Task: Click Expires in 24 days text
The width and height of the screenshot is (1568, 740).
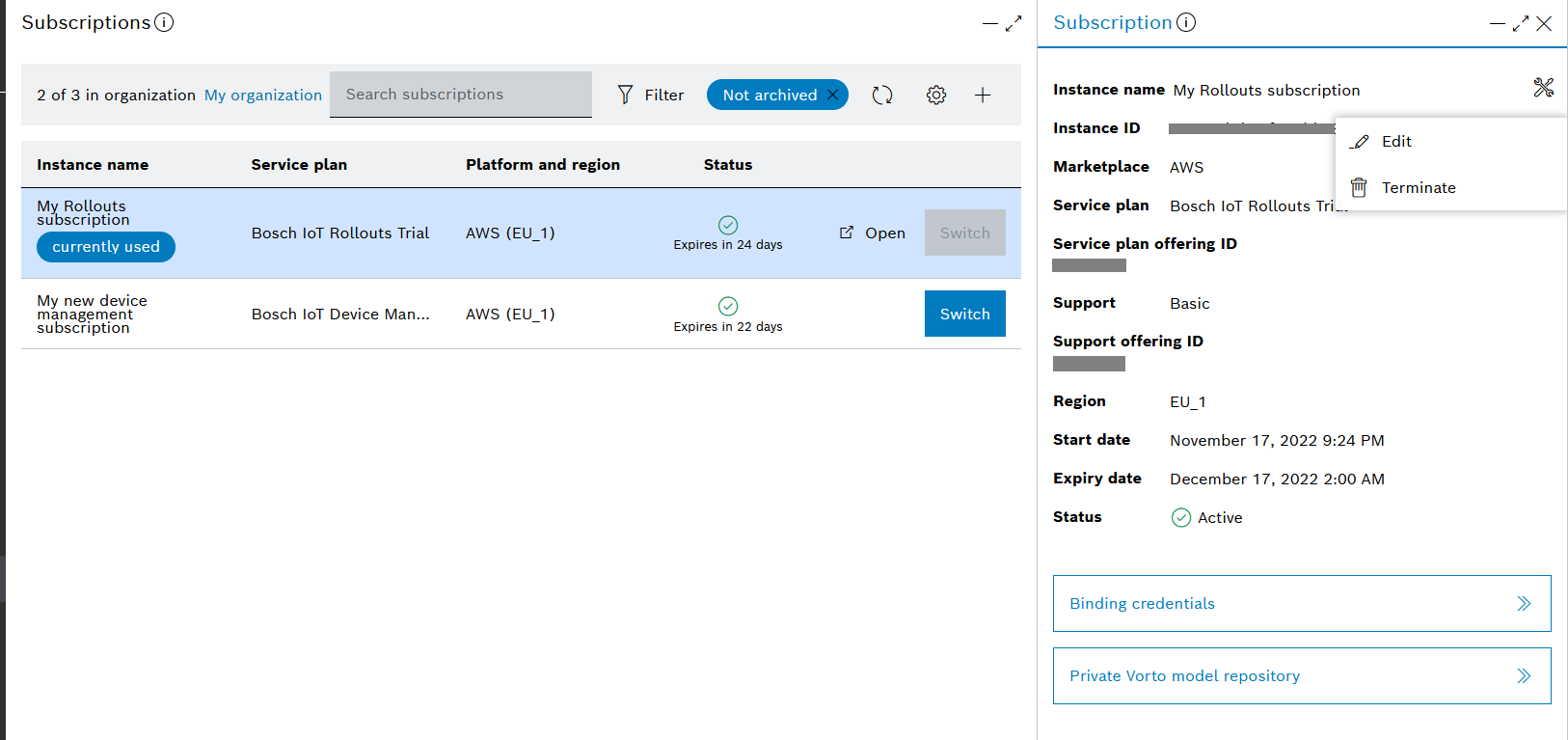Action: (x=728, y=245)
